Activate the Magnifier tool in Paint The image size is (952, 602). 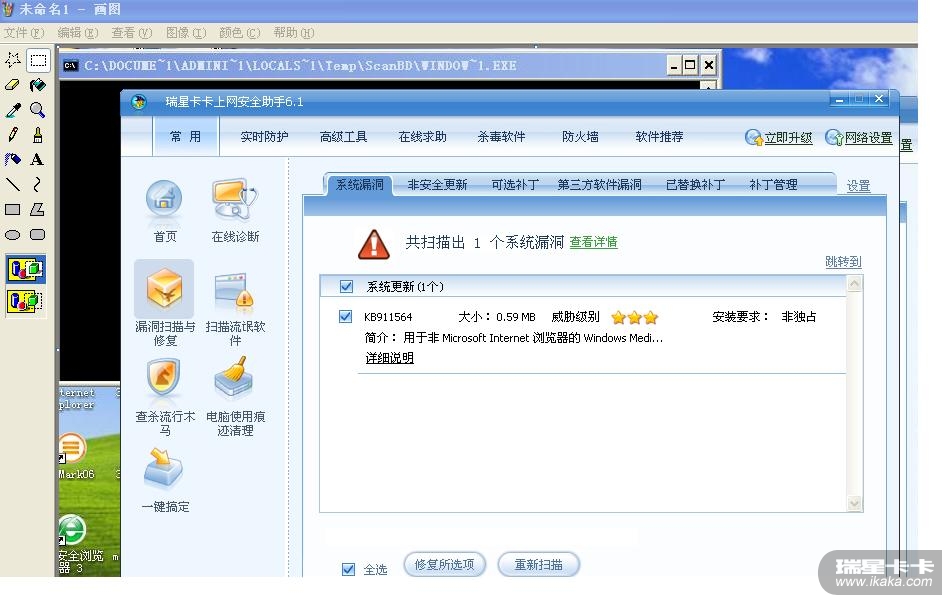pyautogui.click(x=38, y=110)
